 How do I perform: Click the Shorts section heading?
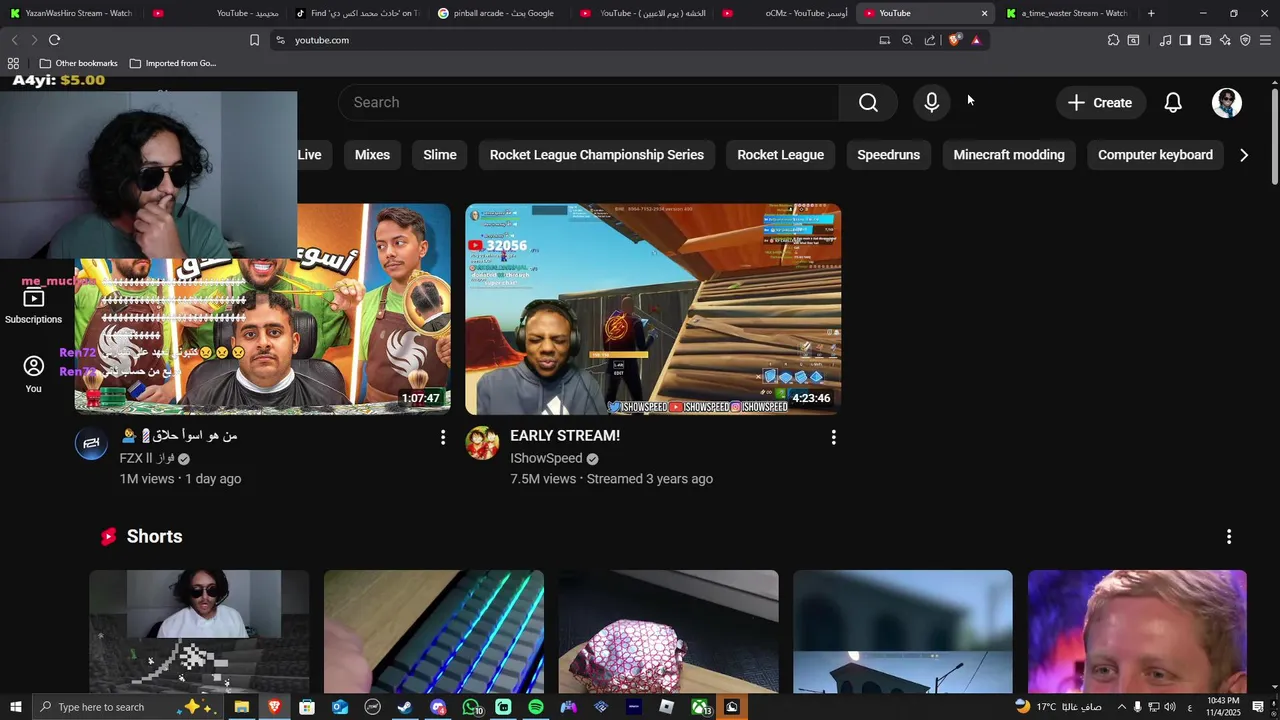pyautogui.click(x=154, y=537)
